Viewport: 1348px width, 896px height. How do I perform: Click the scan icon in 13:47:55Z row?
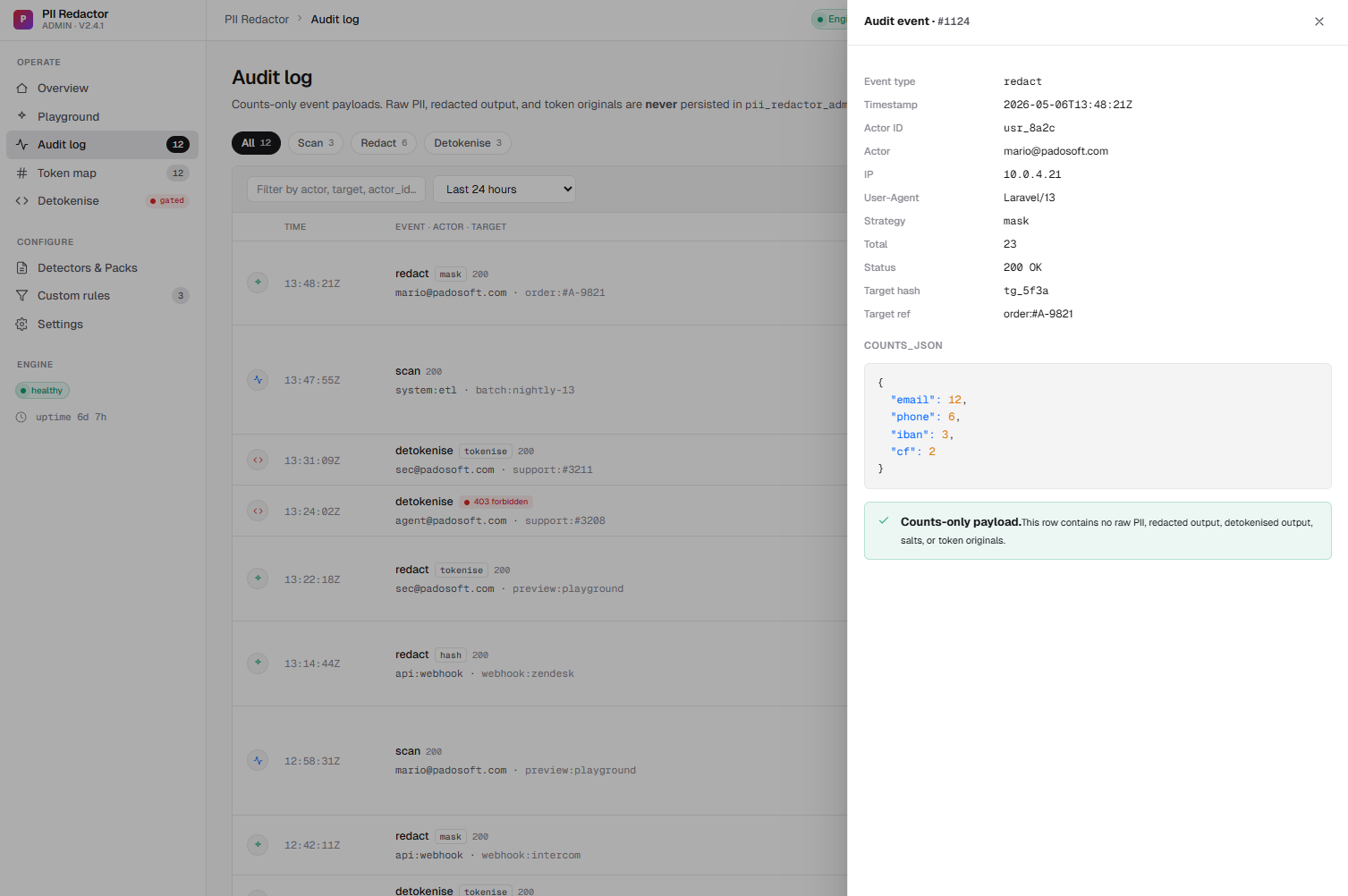point(258,380)
